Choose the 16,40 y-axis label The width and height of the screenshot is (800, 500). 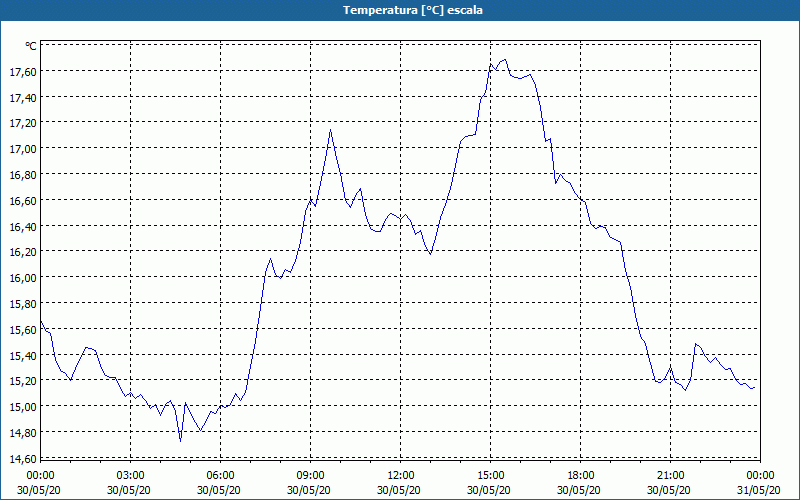pyautogui.click(x=23, y=227)
